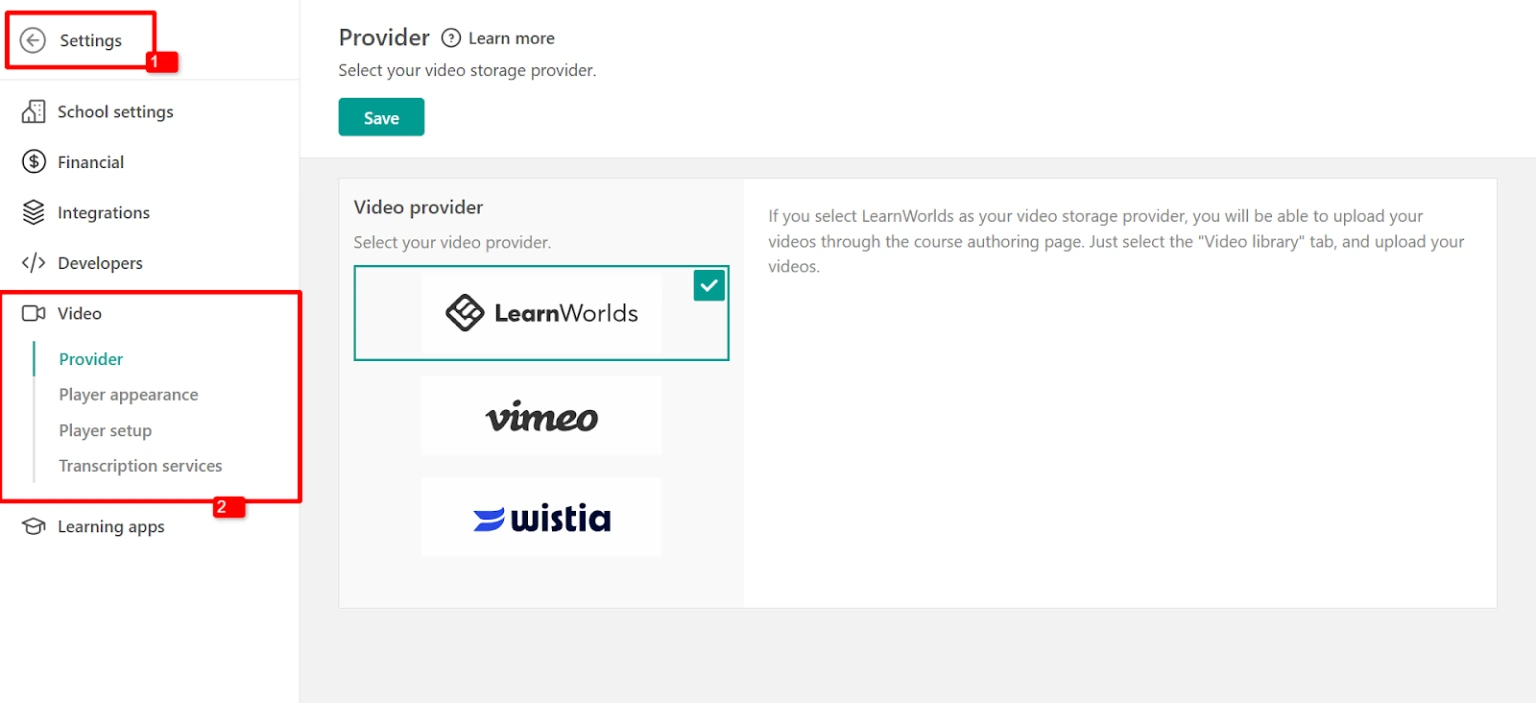
Task: Save the video provider selection
Action: click(x=381, y=117)
